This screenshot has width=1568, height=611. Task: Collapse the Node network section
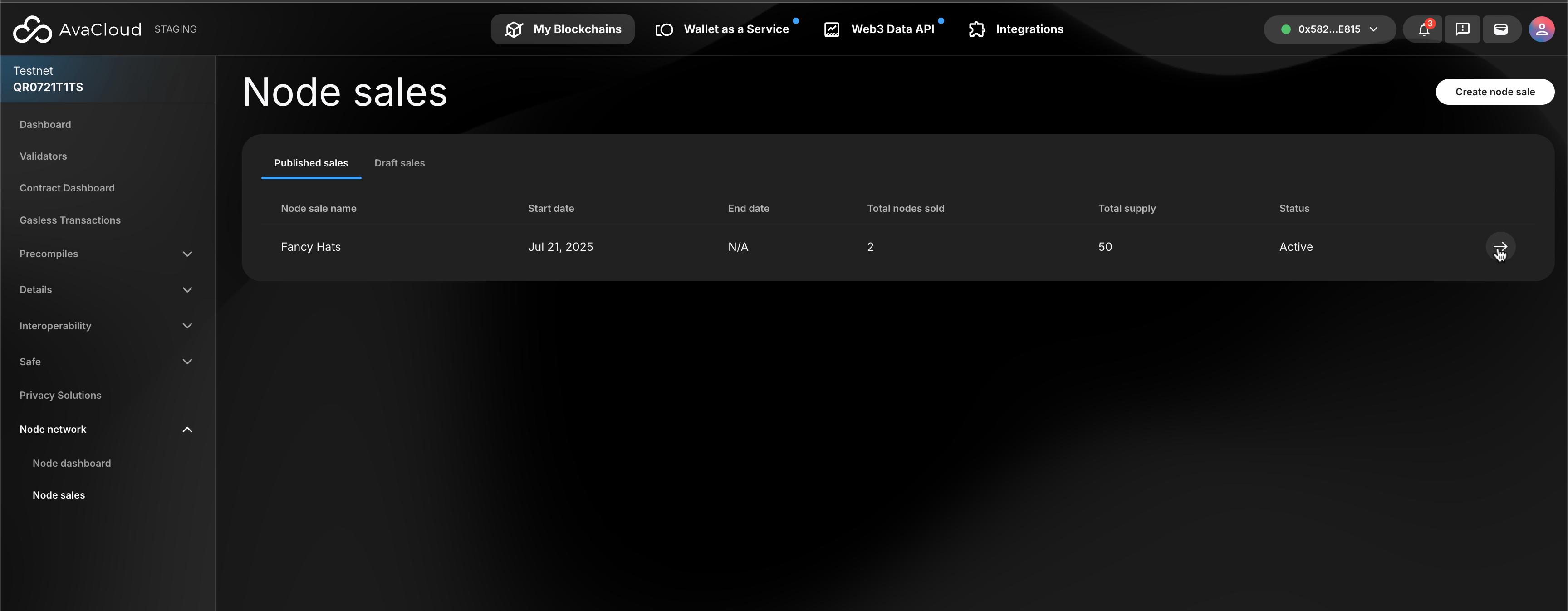(187, 430)
